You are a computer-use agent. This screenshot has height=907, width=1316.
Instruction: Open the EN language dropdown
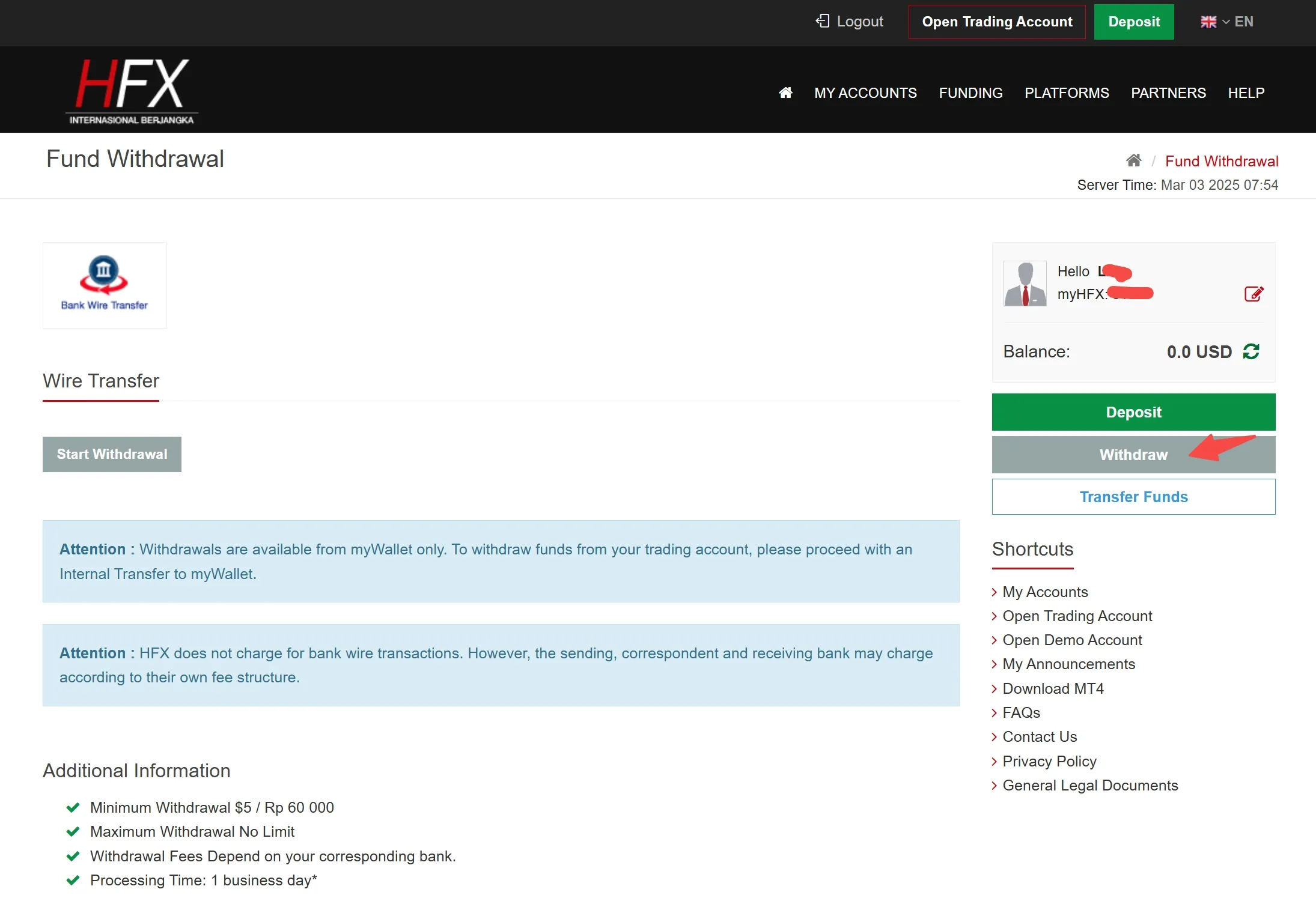point(1238,22)
